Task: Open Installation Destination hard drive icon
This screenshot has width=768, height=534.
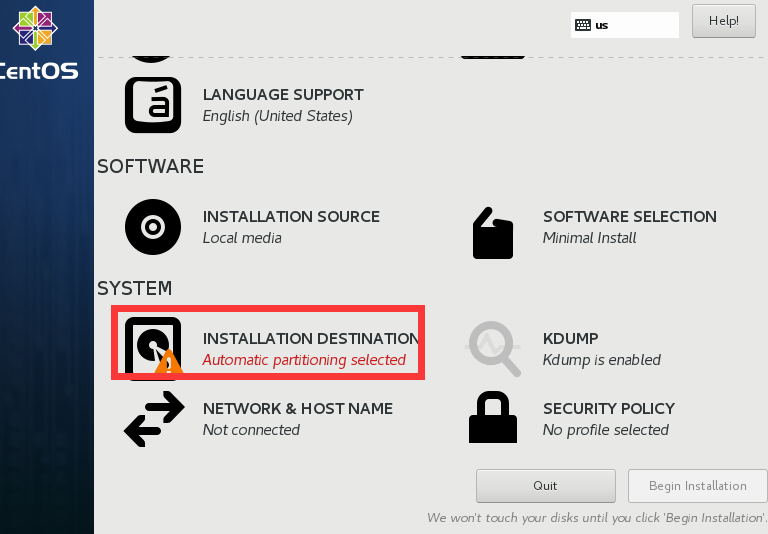Action: [151, 345]
